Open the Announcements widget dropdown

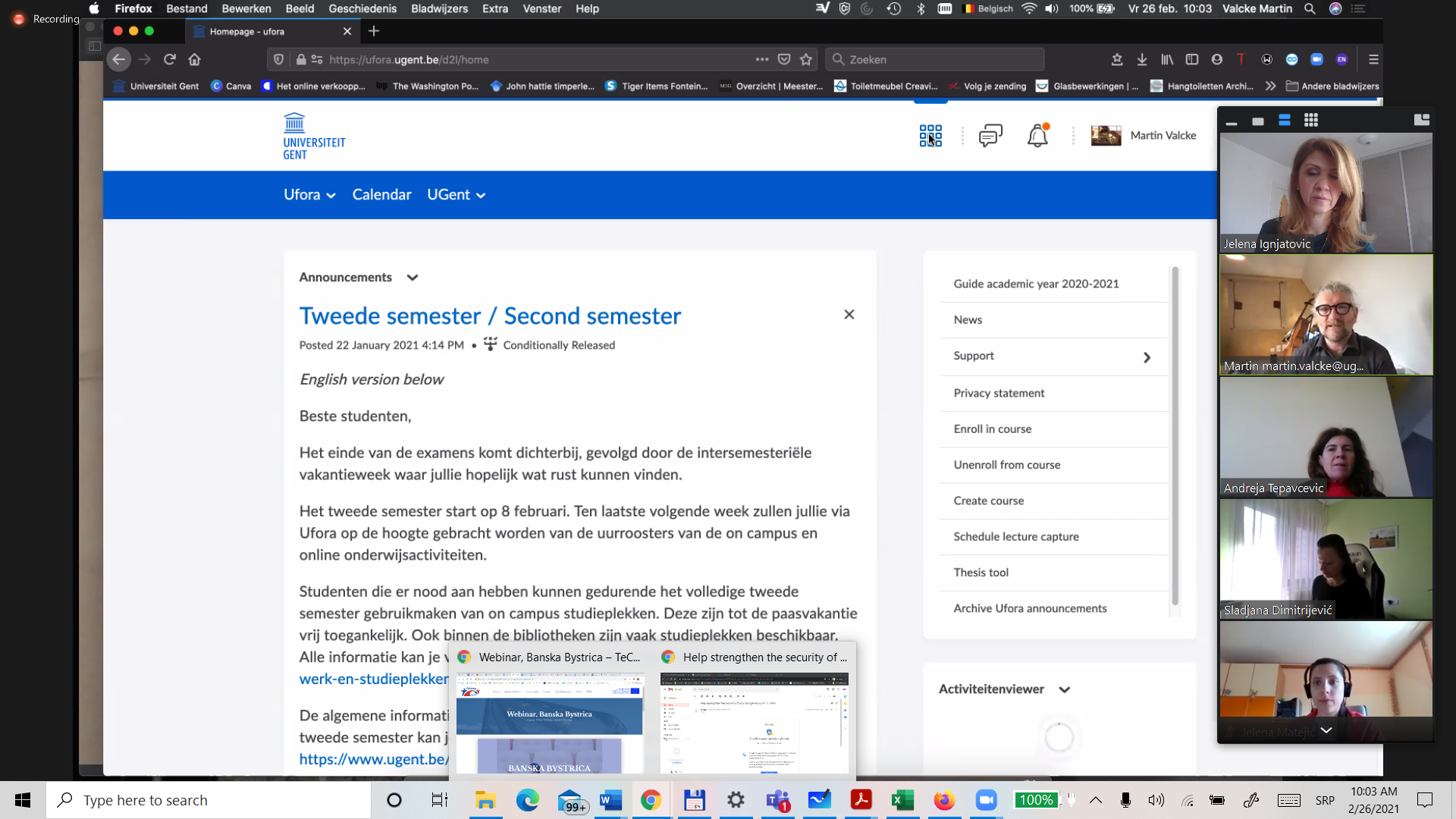coord(412,278)
